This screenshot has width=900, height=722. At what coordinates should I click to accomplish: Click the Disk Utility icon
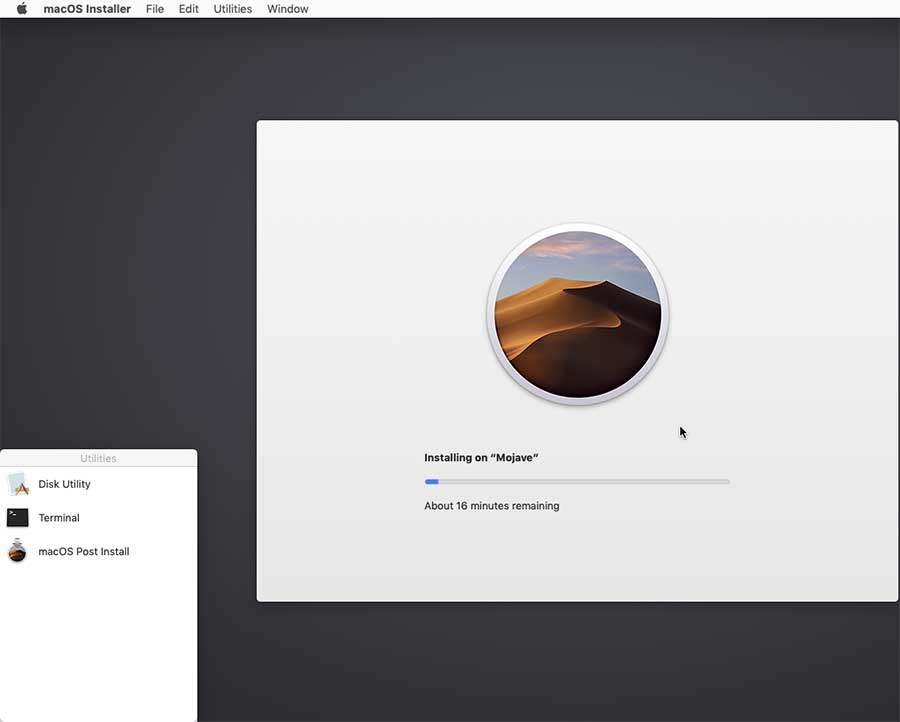[18, 484]
